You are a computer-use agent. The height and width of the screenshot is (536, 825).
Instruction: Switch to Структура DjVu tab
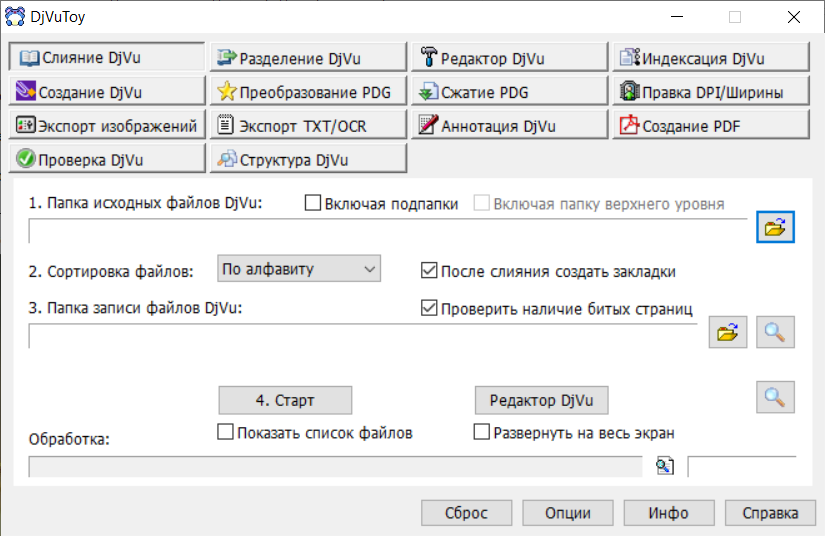308,158
